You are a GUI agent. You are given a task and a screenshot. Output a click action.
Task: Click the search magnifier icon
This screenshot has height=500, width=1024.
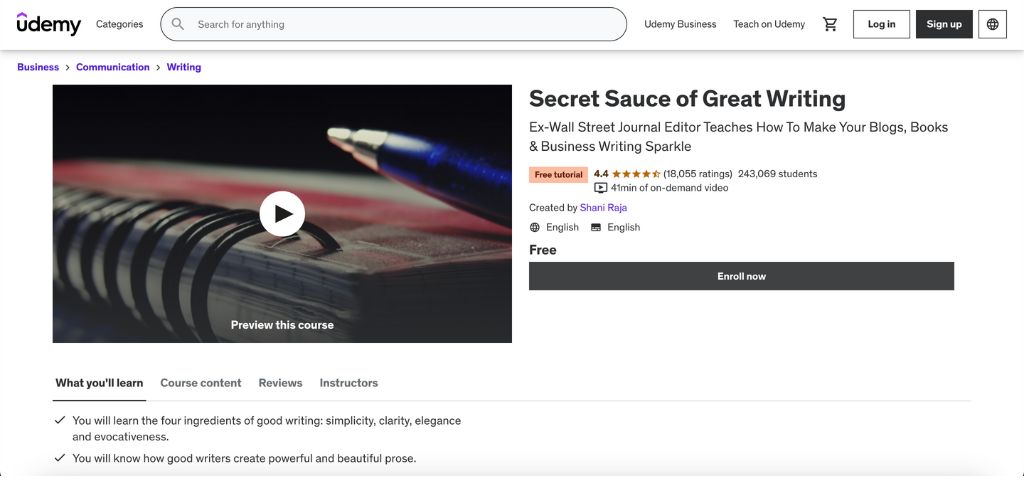[x=178, y=24]
